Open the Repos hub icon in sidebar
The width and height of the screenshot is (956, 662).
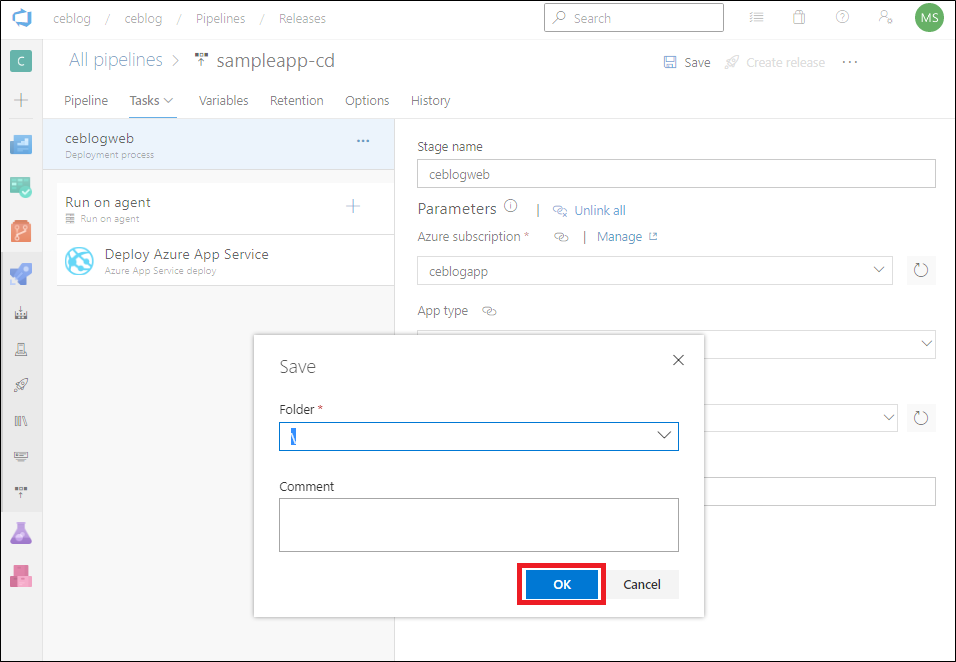pos(21,231)
